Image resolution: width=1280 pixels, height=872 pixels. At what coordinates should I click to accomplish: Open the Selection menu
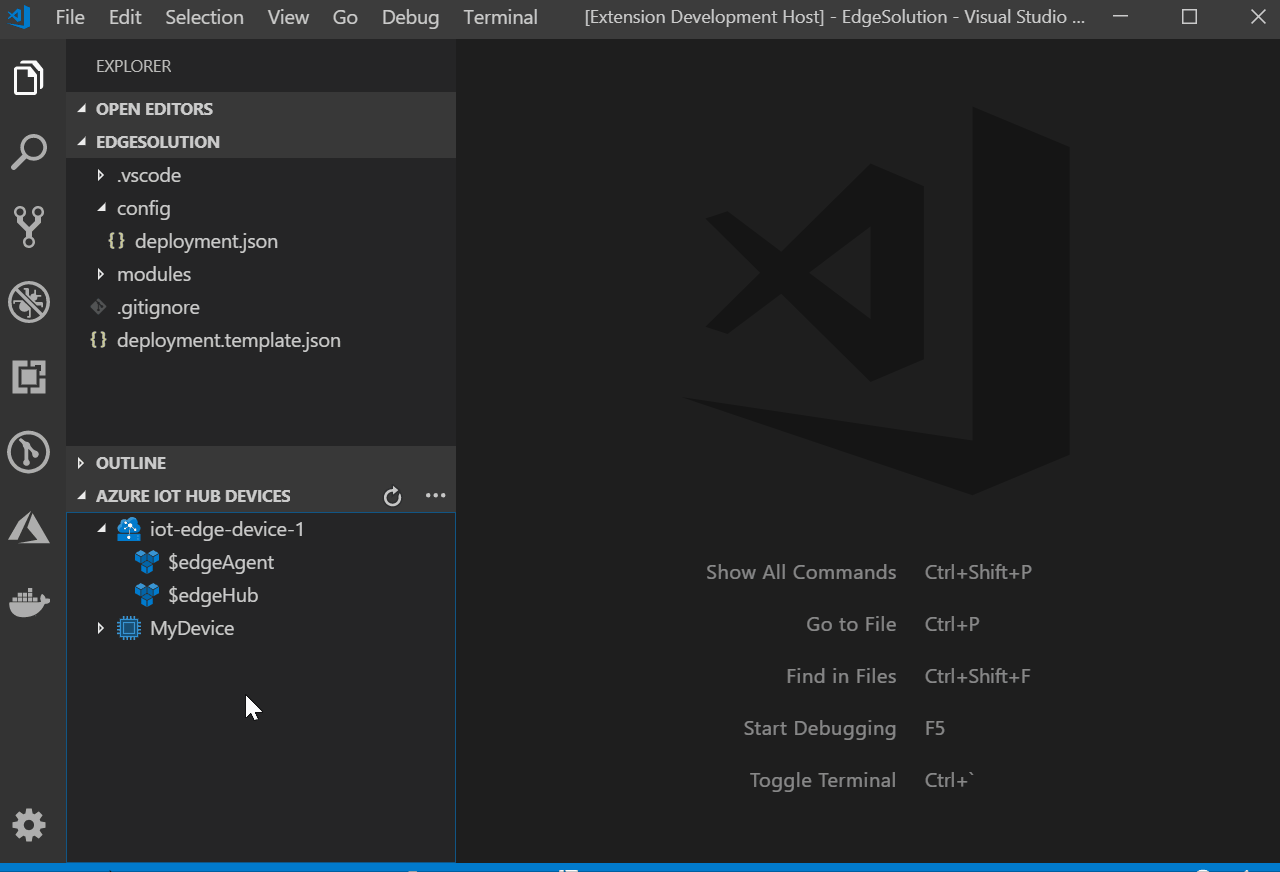click(x=204, y=17)
